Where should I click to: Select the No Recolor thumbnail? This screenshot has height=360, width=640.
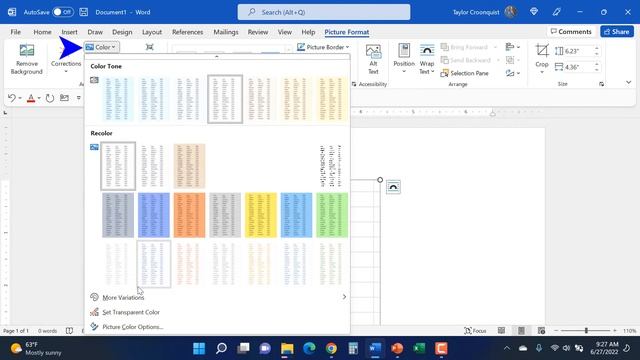(x=118, y=166)
